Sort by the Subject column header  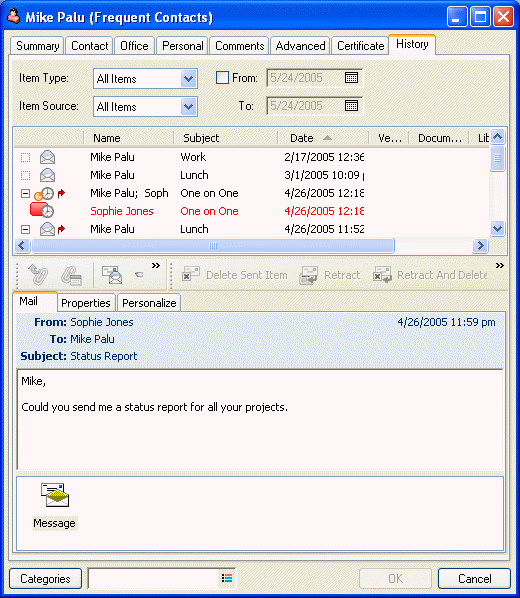tap(225, 138)
